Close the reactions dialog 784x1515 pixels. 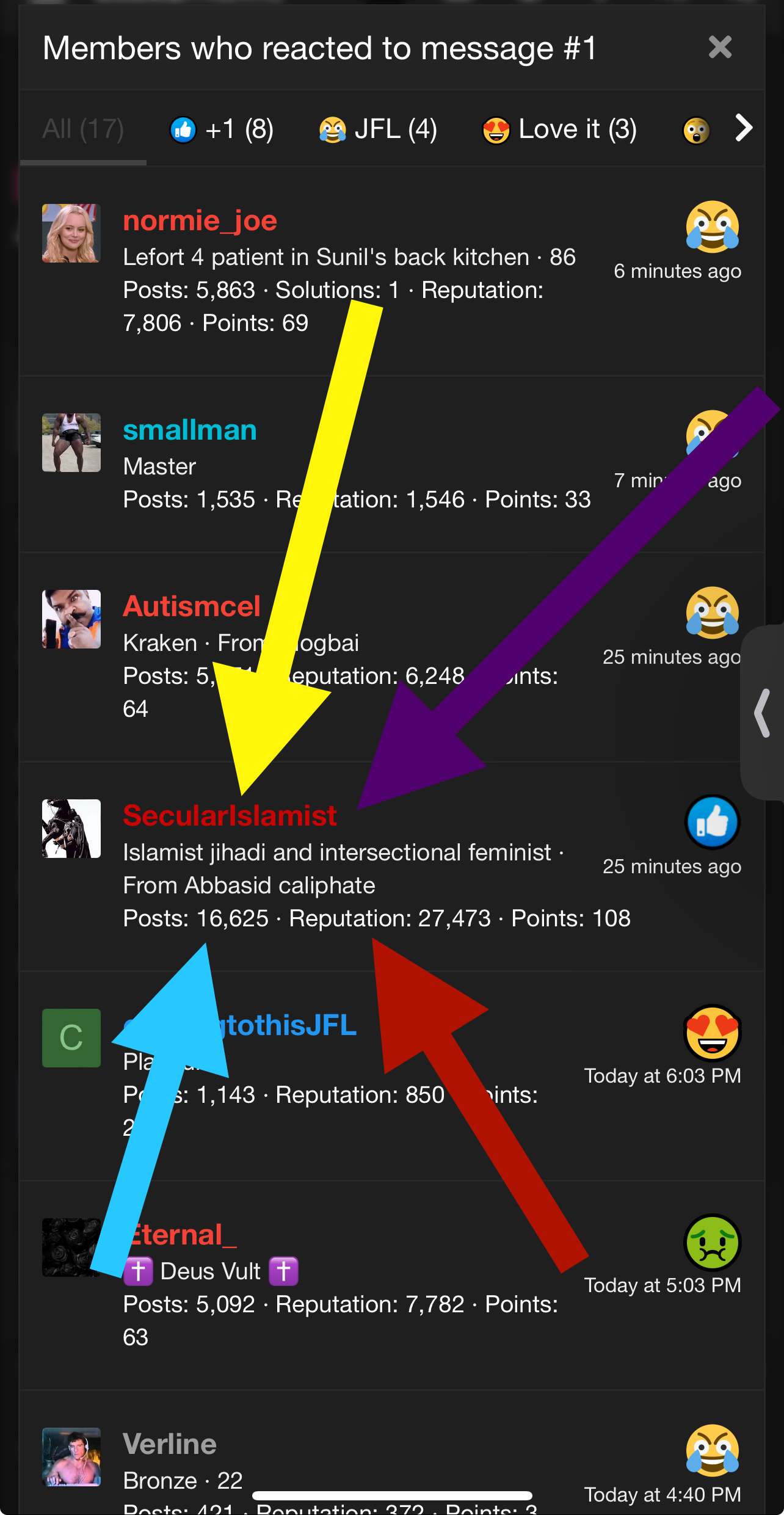[720, 47]
